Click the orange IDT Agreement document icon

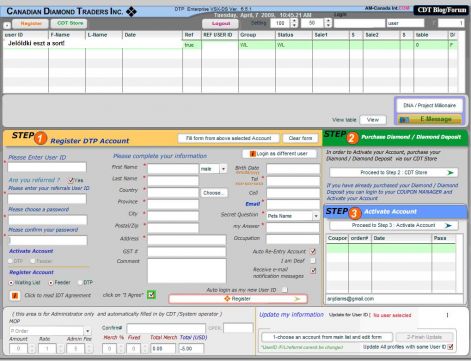(15, 295)
